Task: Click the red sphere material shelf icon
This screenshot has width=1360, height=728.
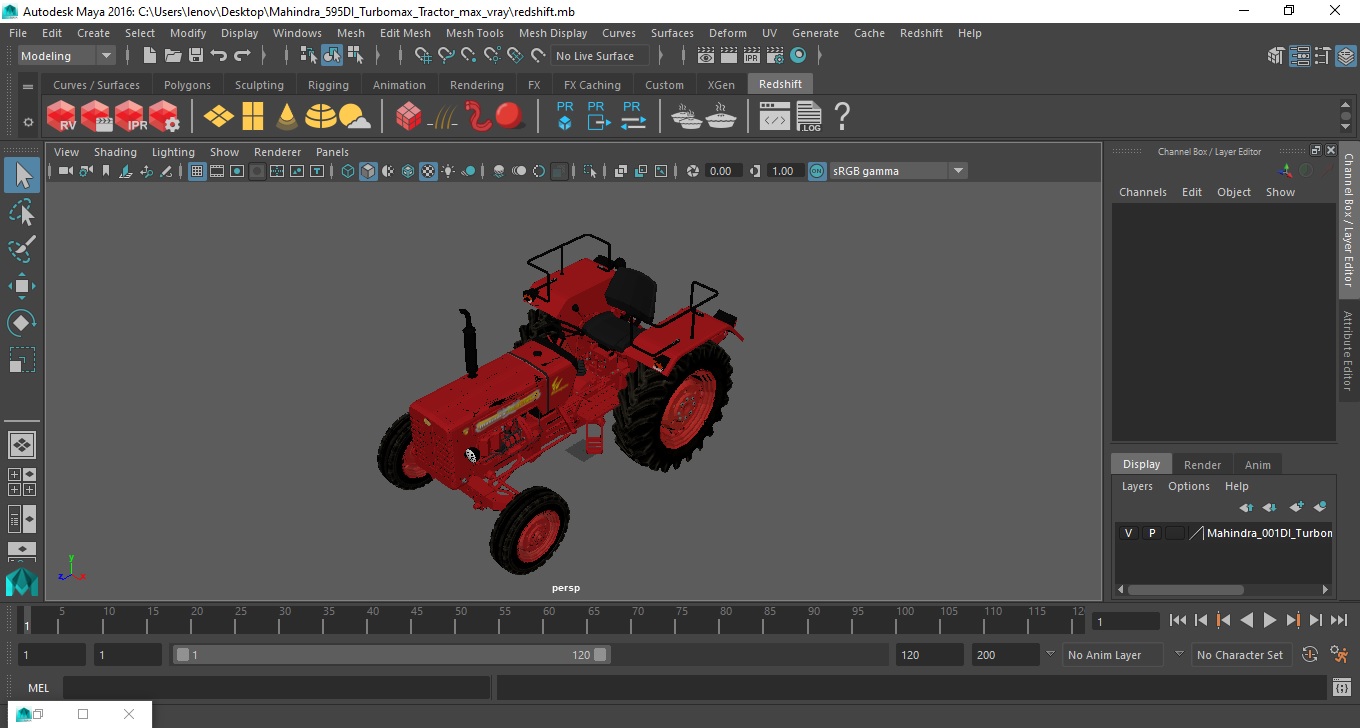Action: point(510,117)
